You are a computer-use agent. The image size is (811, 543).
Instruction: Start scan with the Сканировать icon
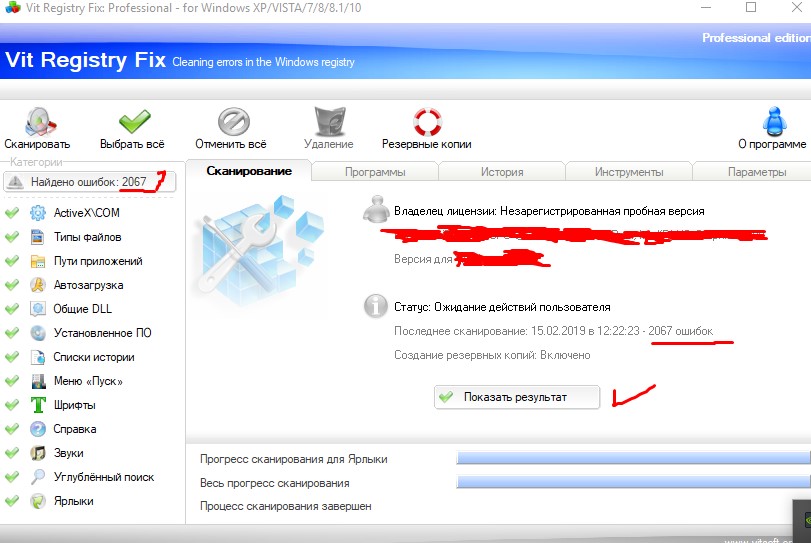(x=40, y=121)
